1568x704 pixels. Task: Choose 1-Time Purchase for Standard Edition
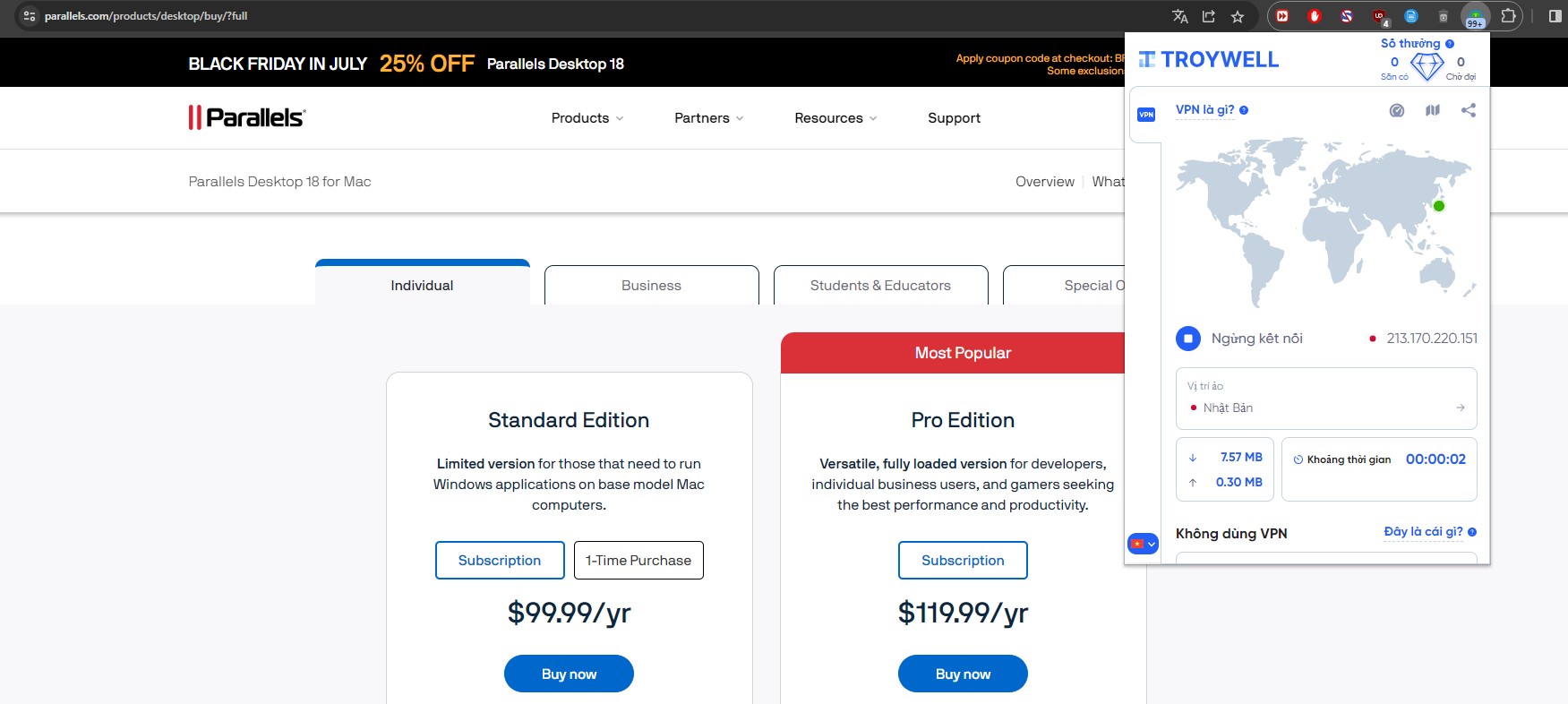tap(638, 561)
